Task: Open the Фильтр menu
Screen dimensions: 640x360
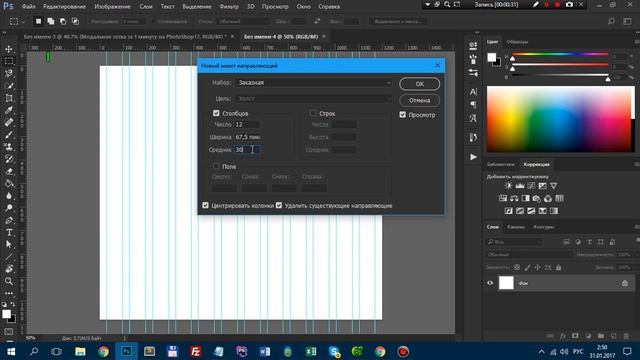Action: [229, 7]
